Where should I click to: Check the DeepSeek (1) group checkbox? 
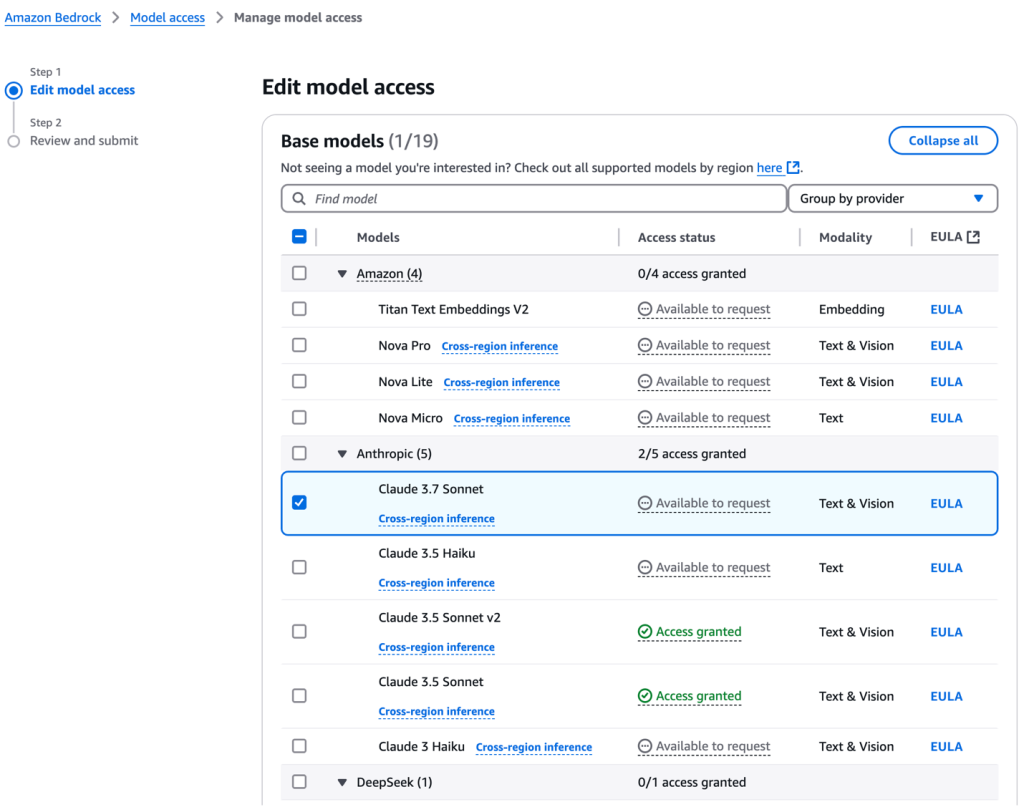coord(299,782)
